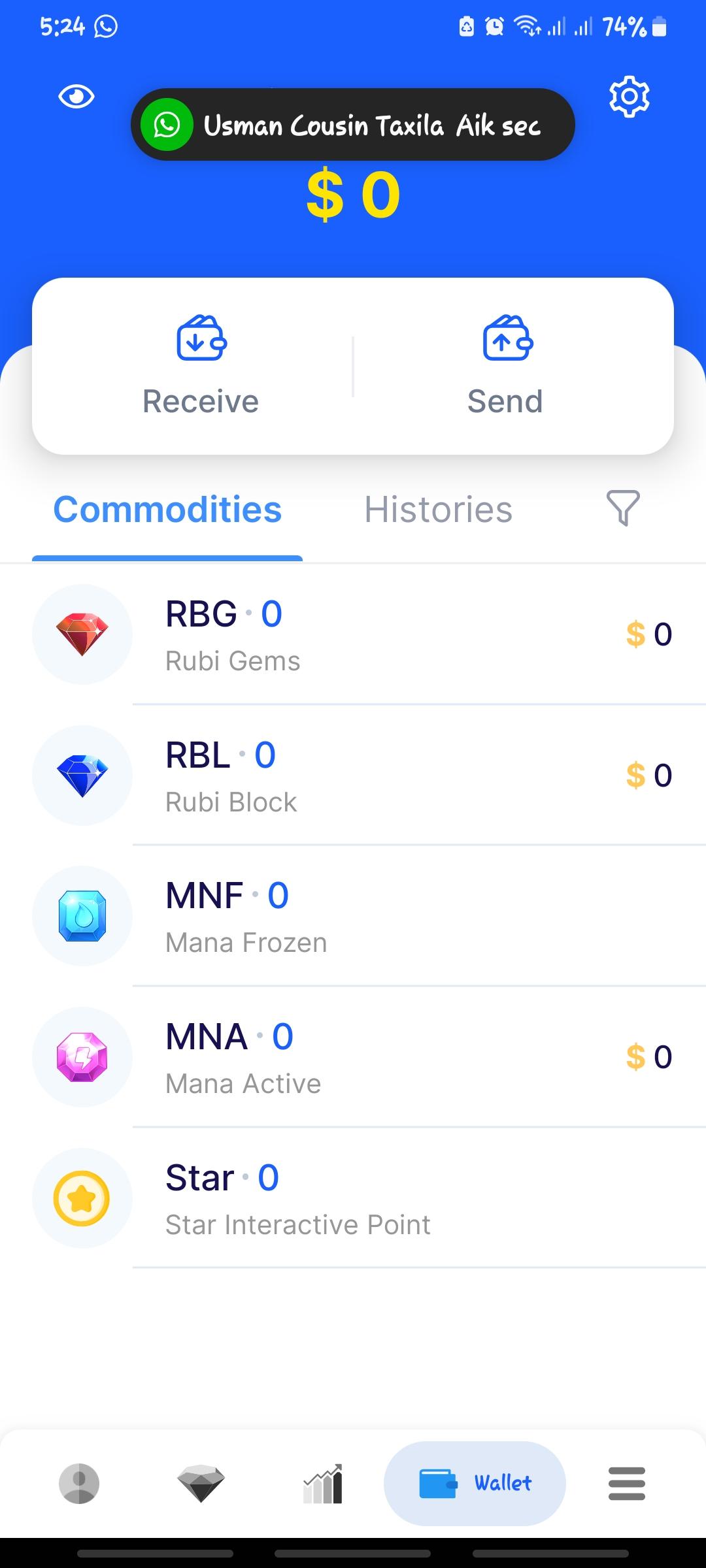Screen dimensions: 706x1568
Task: Select the Wallet navigation button
Action: coord(475,1483)
